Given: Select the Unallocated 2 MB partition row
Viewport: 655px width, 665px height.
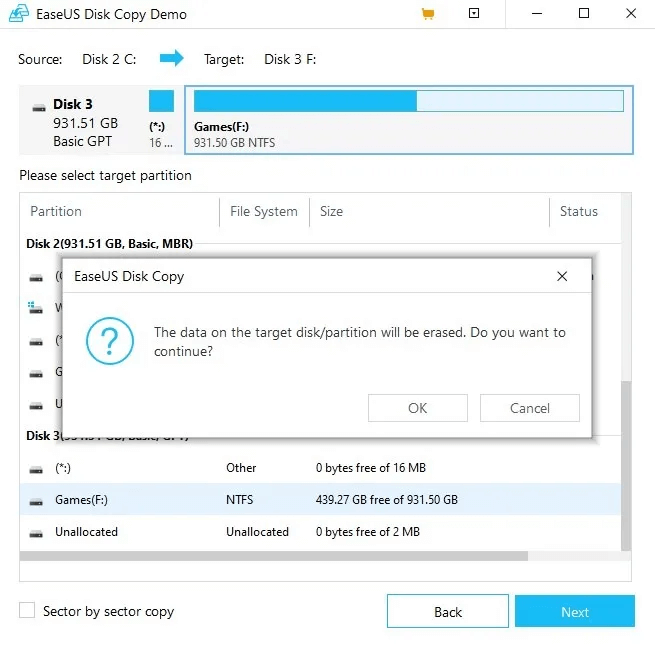Looking at the screenshot, I should (320, 532).
